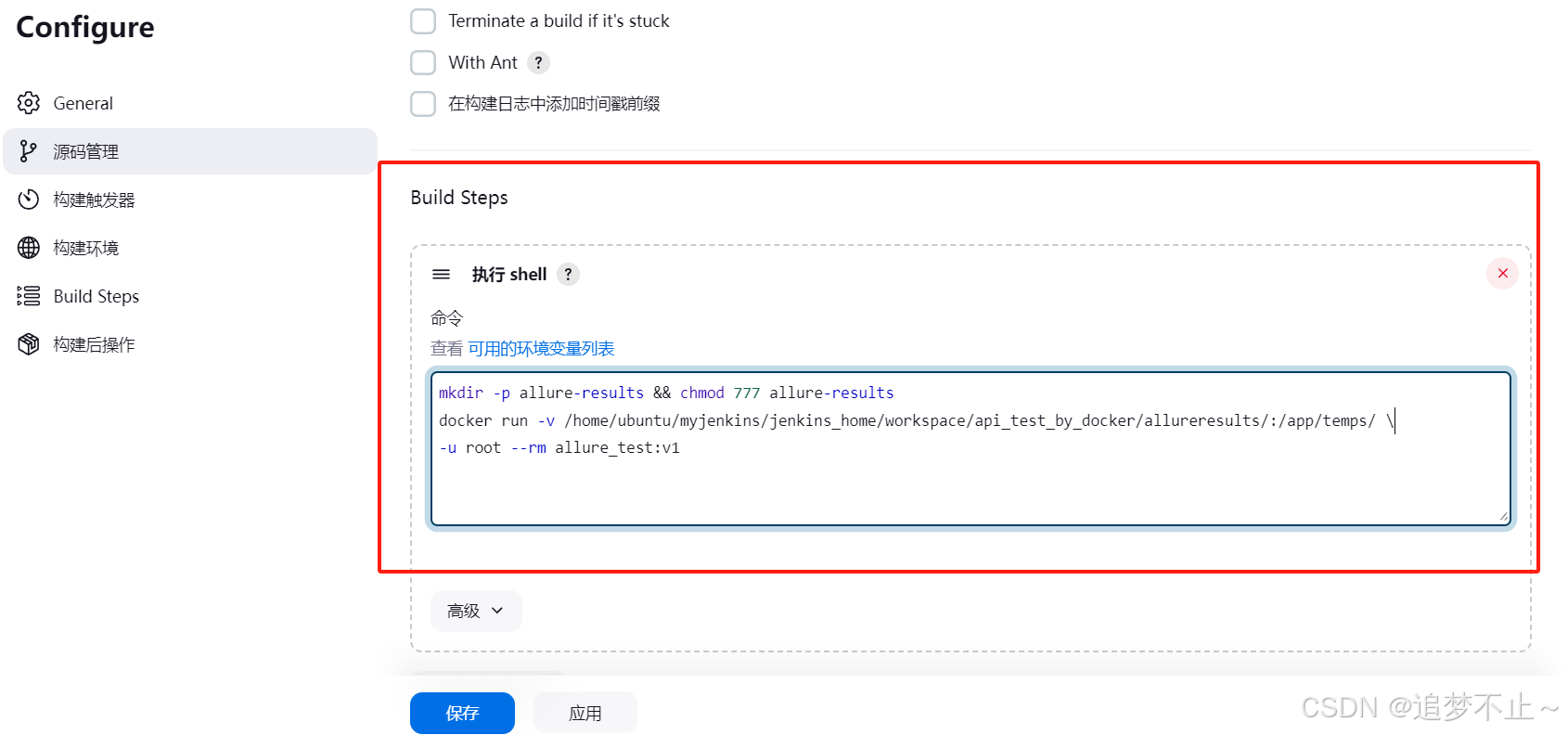Enable Terminate a build if it's stuck

[423, 21]
